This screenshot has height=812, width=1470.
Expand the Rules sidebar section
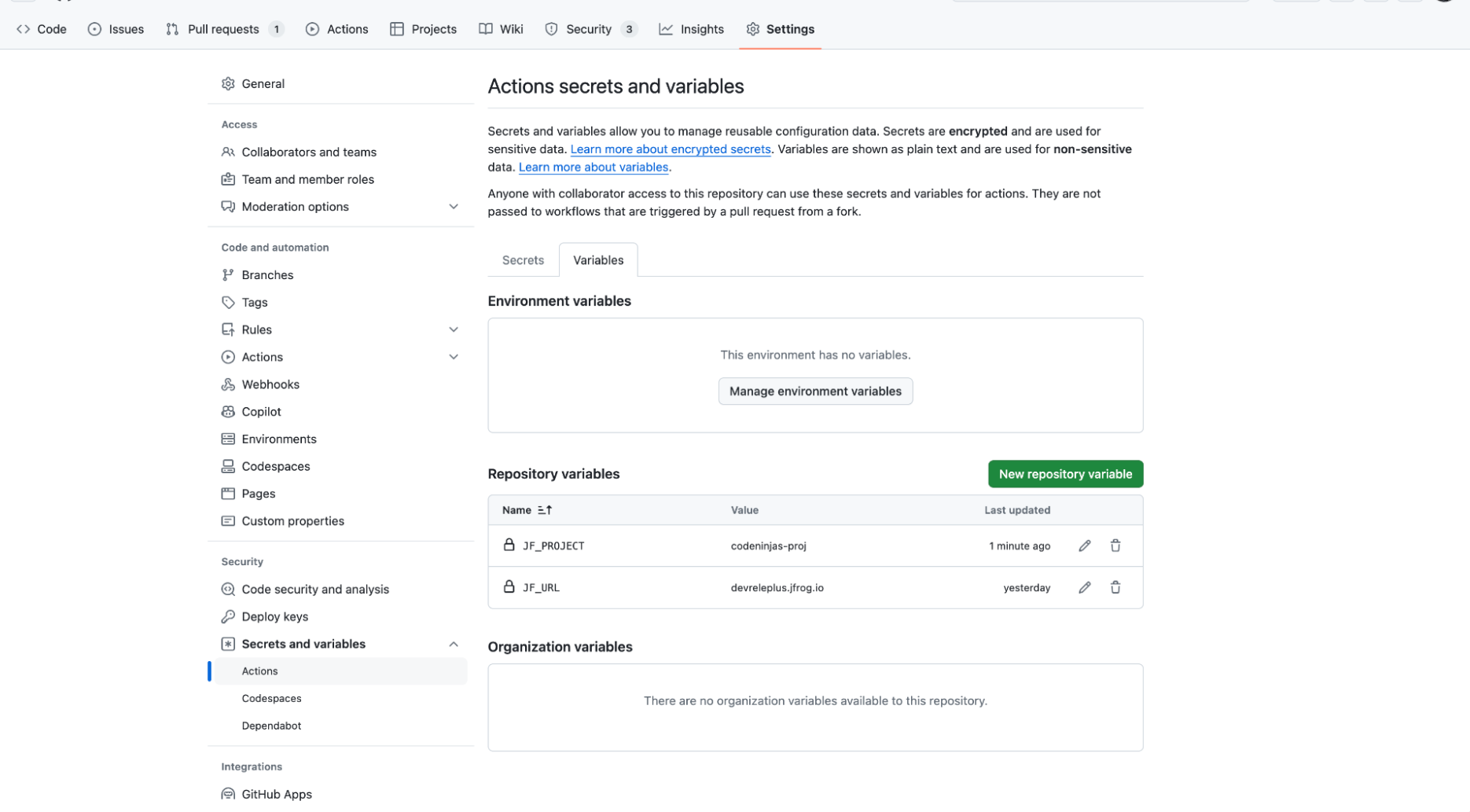tap(454, 329)
